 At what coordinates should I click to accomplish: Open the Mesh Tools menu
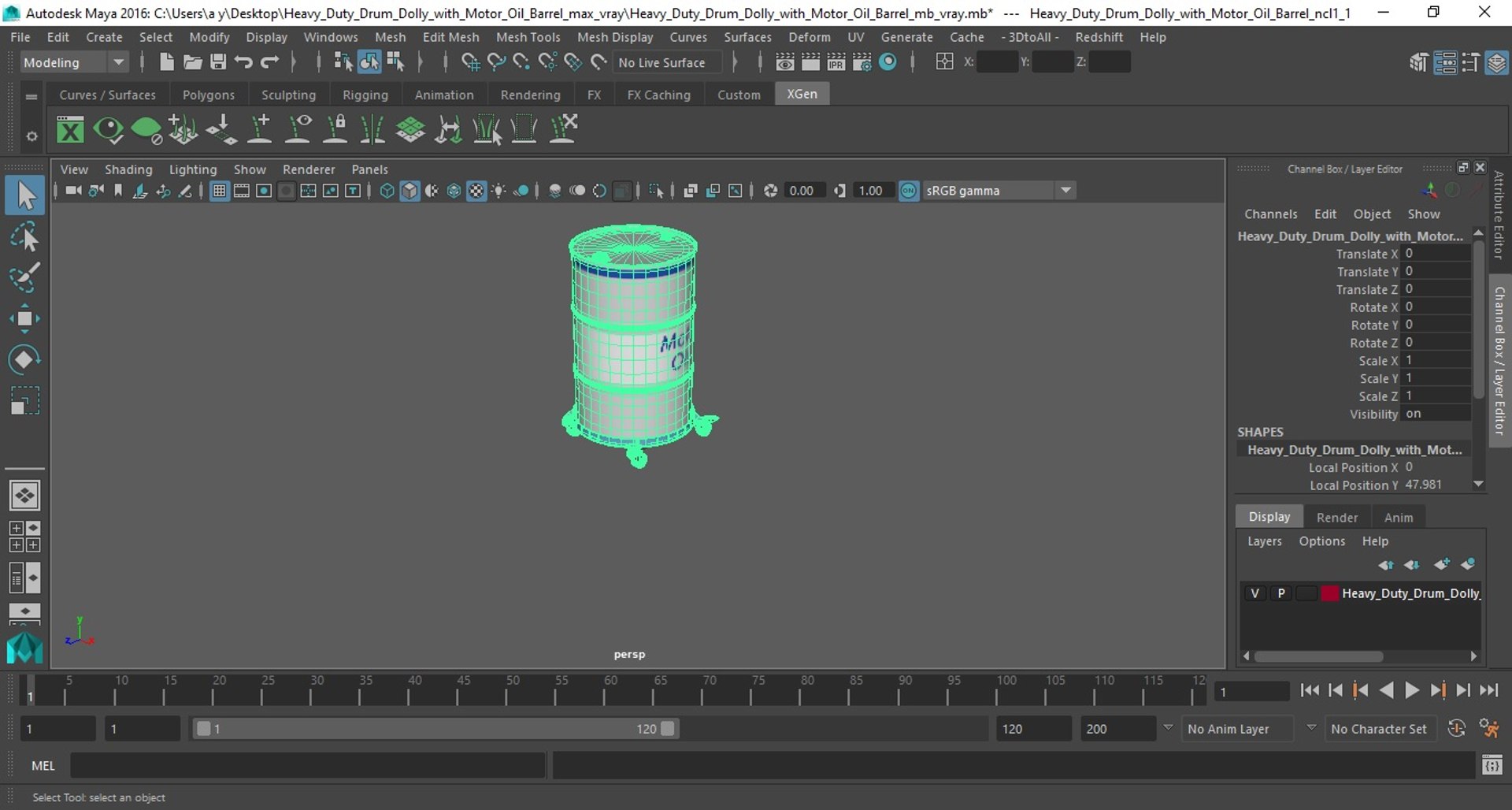coord(528,37)
